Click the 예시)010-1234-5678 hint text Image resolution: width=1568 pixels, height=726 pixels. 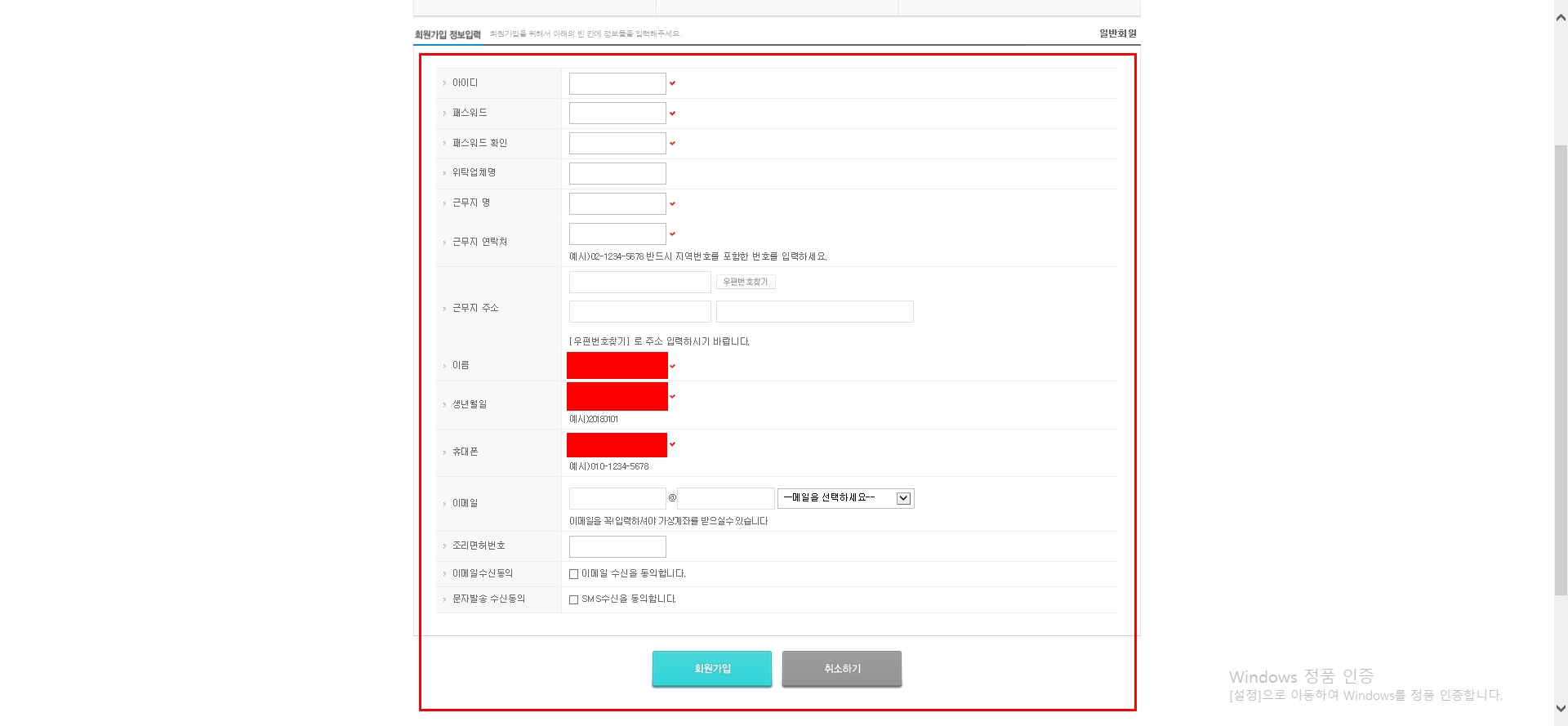[x=609, y=466]
